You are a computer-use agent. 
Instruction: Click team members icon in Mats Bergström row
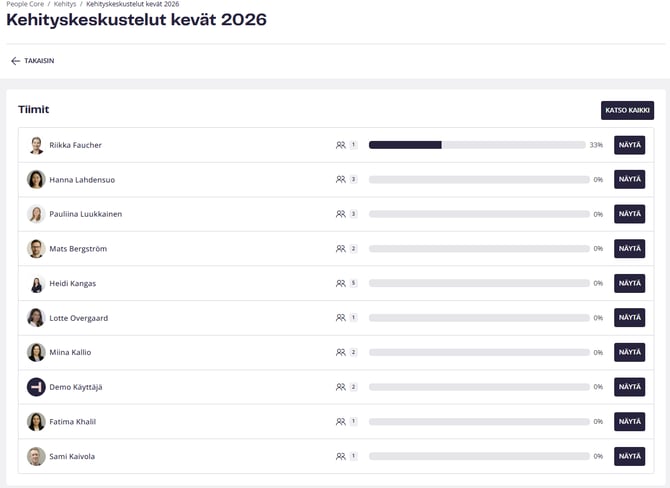point(341,249)
